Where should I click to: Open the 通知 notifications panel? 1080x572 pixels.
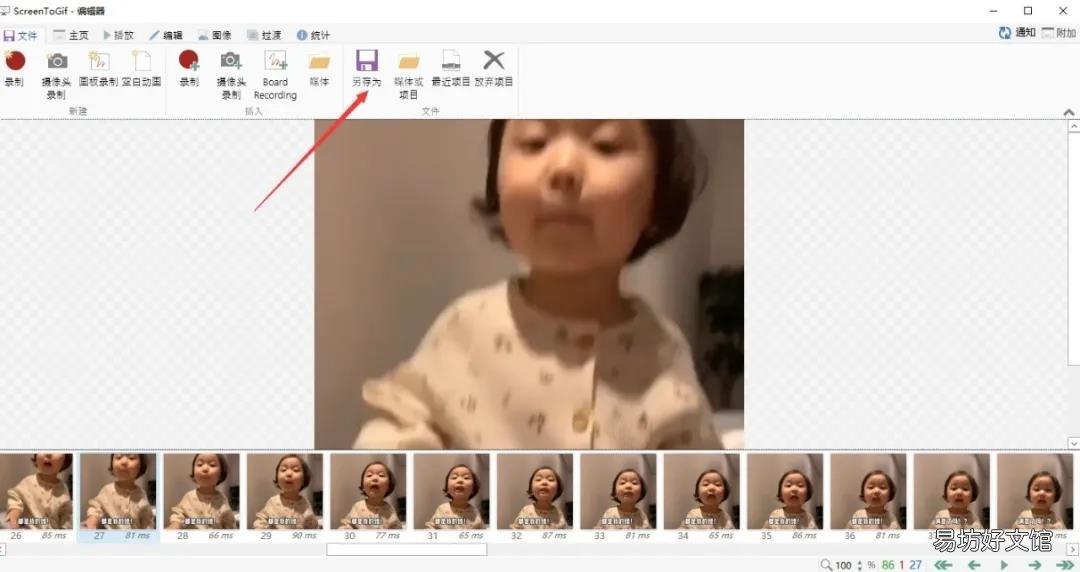[x=1017, y=32]
